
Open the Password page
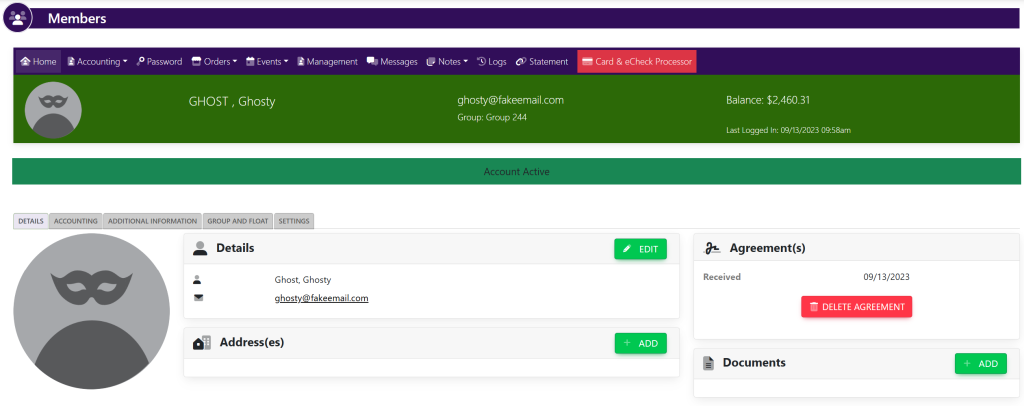point(159,62)
